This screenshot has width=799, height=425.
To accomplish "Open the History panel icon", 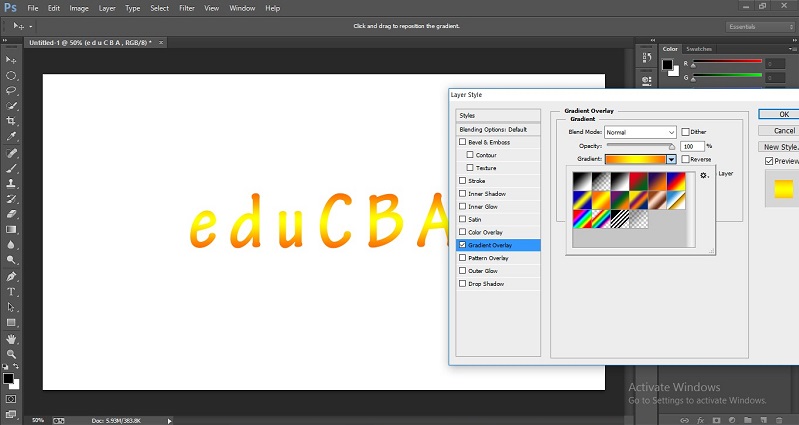I will point(647,57).
